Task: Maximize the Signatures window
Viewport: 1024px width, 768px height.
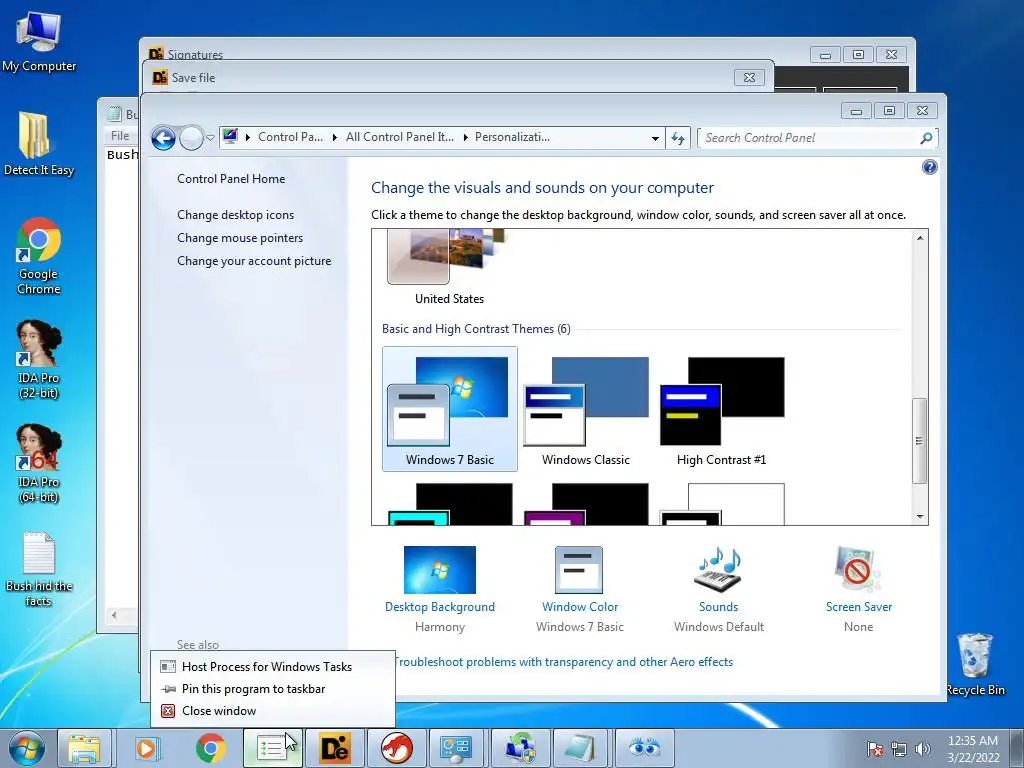Action: tap(858, 55)
